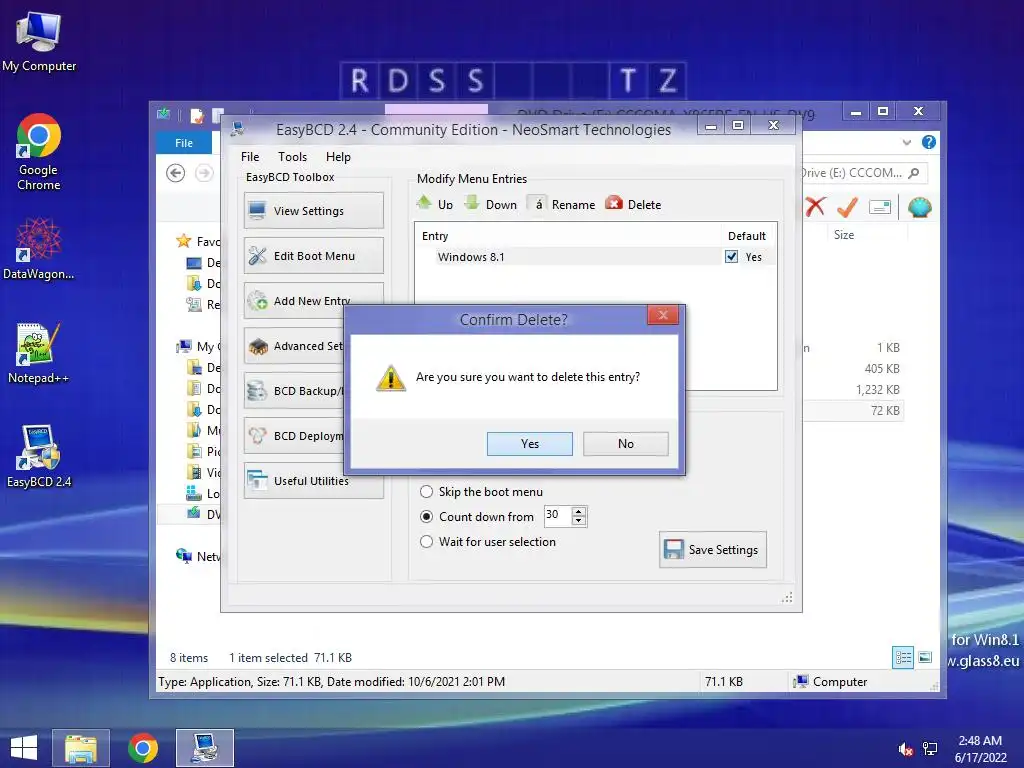The image size is (1024, 768).
Task: Open Chrome from the taskbar
Action: [143, 748]
